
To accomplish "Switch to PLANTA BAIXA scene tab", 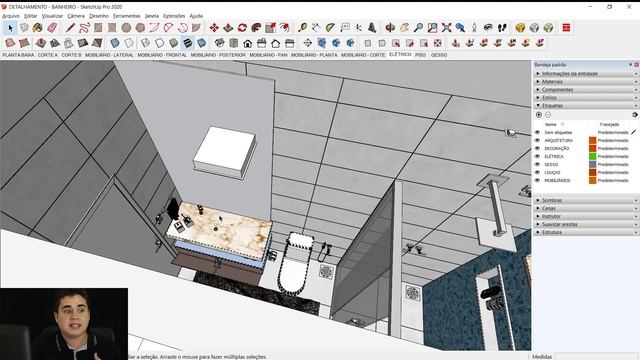I will pyautogui.click(x=18, y=55).
